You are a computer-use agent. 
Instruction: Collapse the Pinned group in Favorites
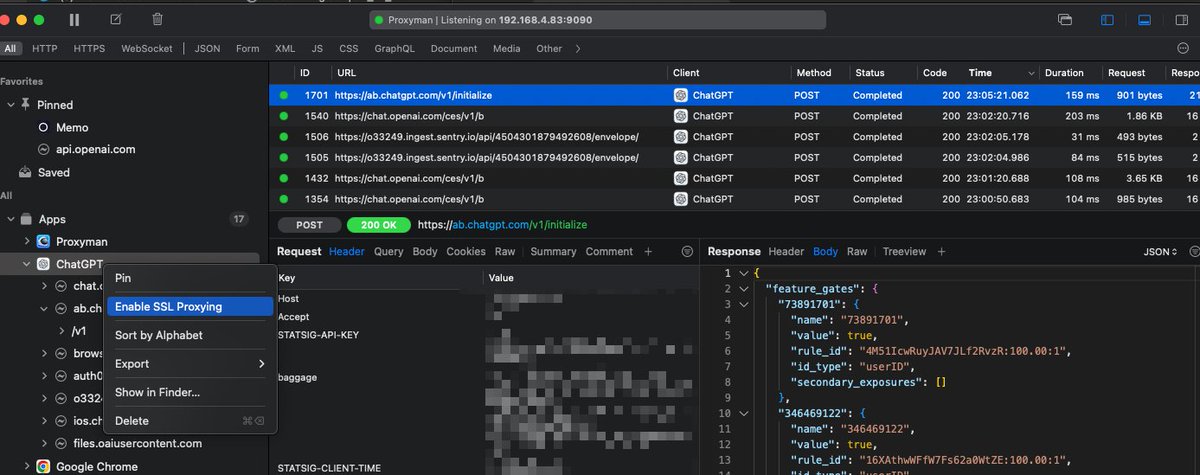[x=12, y=105]
